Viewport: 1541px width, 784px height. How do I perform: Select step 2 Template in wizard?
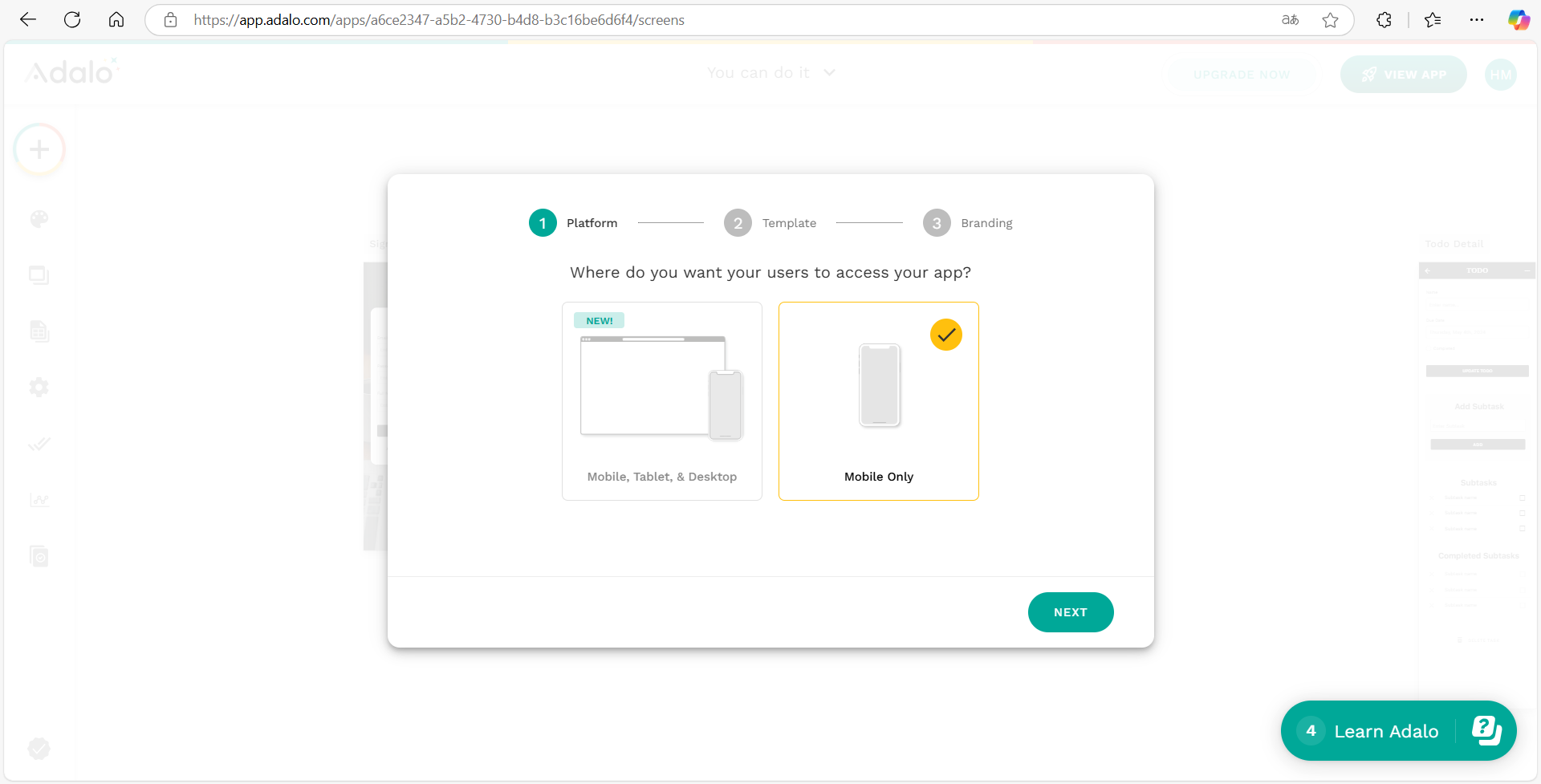[770, 223]
